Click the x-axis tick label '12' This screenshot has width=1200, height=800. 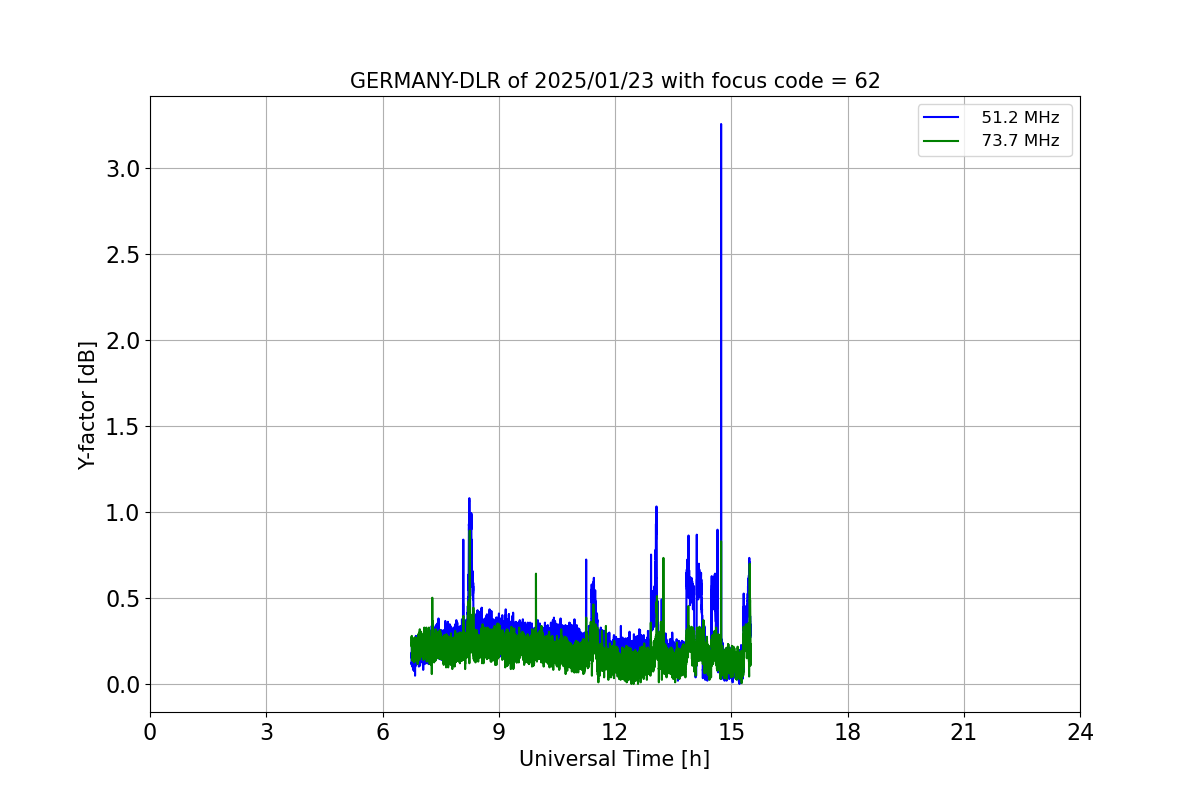[615, 732]
